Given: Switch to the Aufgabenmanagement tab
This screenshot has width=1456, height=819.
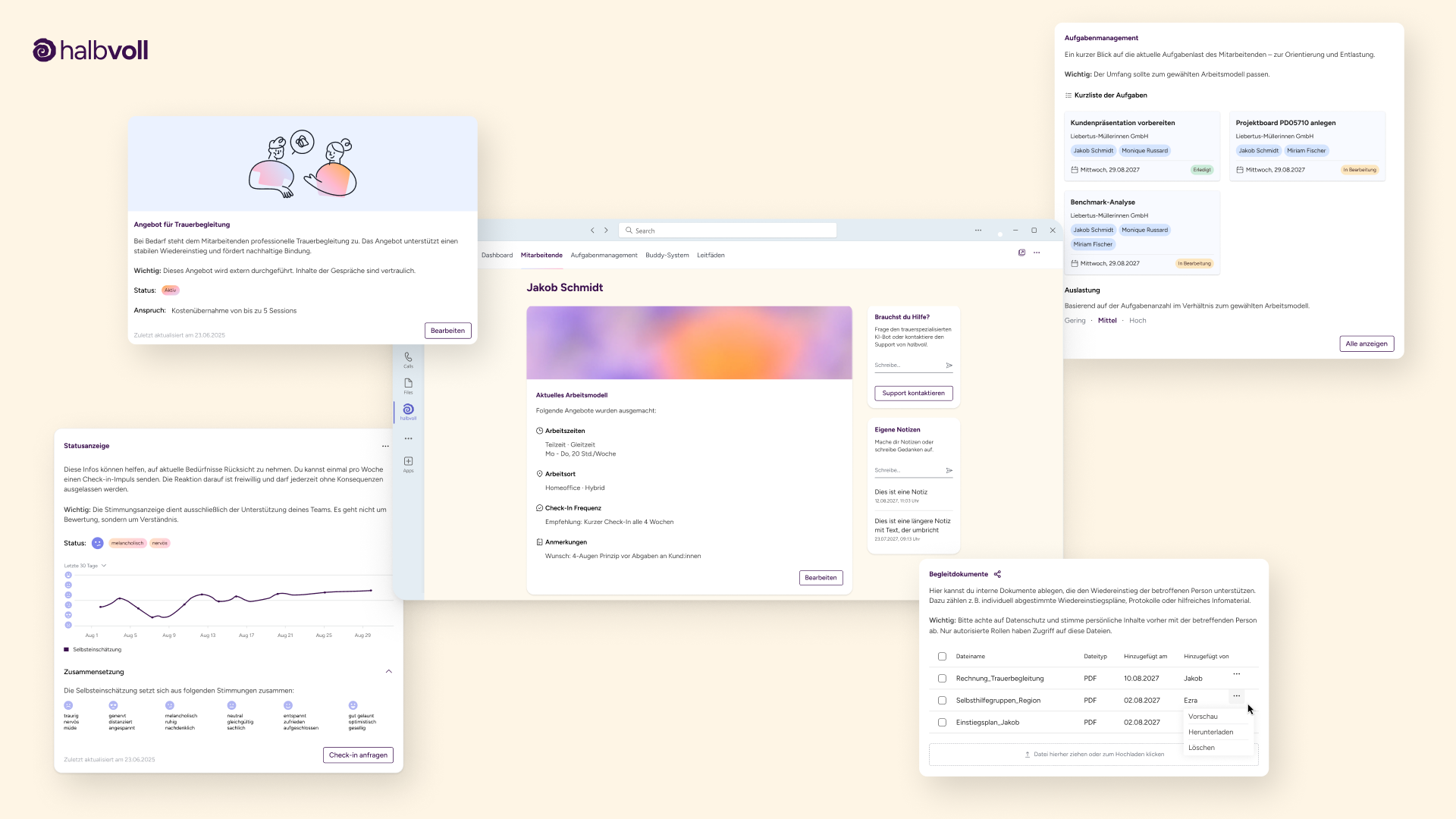Looking at the screenshot, I should click(604, 256).
